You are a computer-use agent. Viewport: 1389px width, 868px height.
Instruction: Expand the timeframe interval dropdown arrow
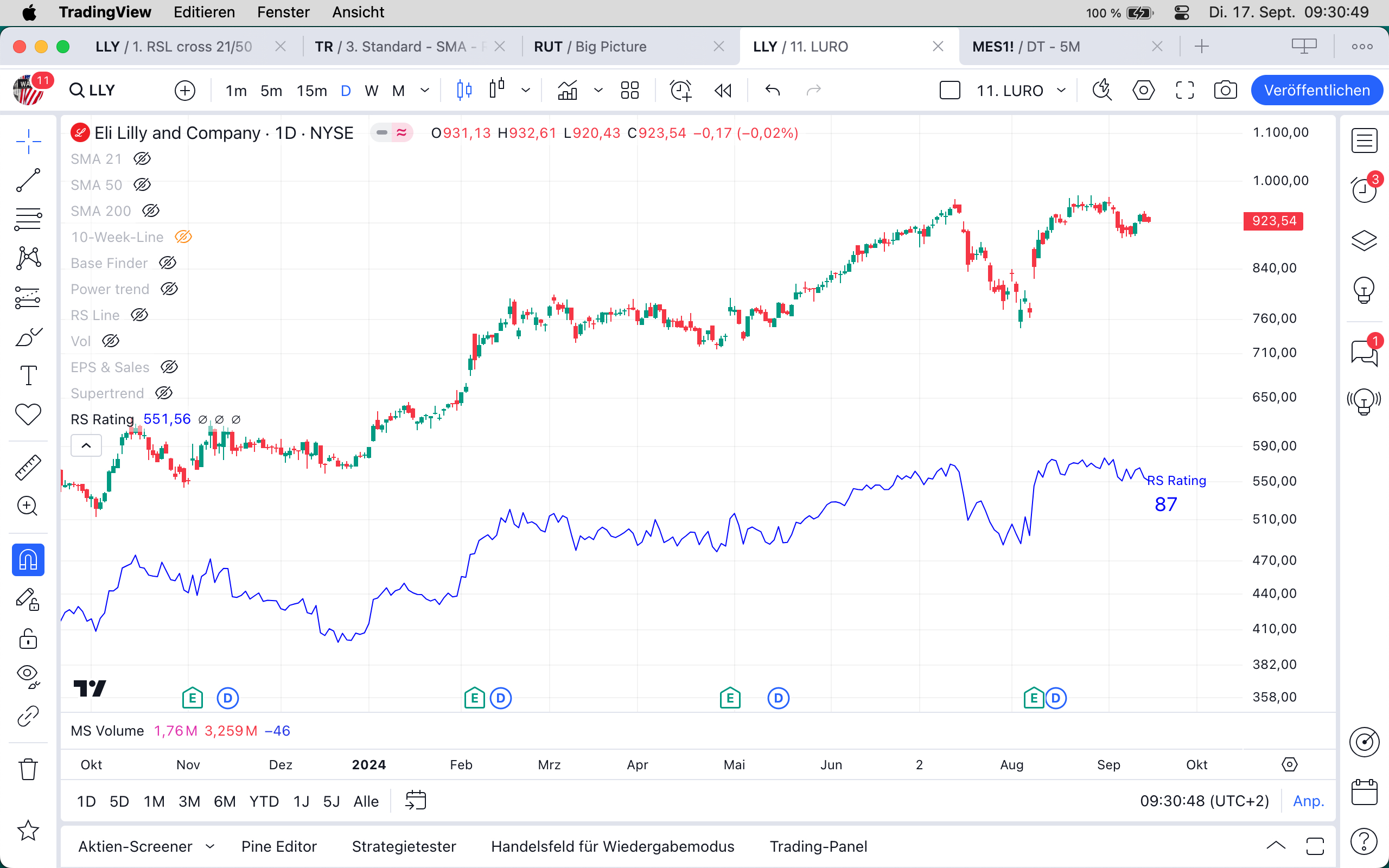click(x=425, y=90)
